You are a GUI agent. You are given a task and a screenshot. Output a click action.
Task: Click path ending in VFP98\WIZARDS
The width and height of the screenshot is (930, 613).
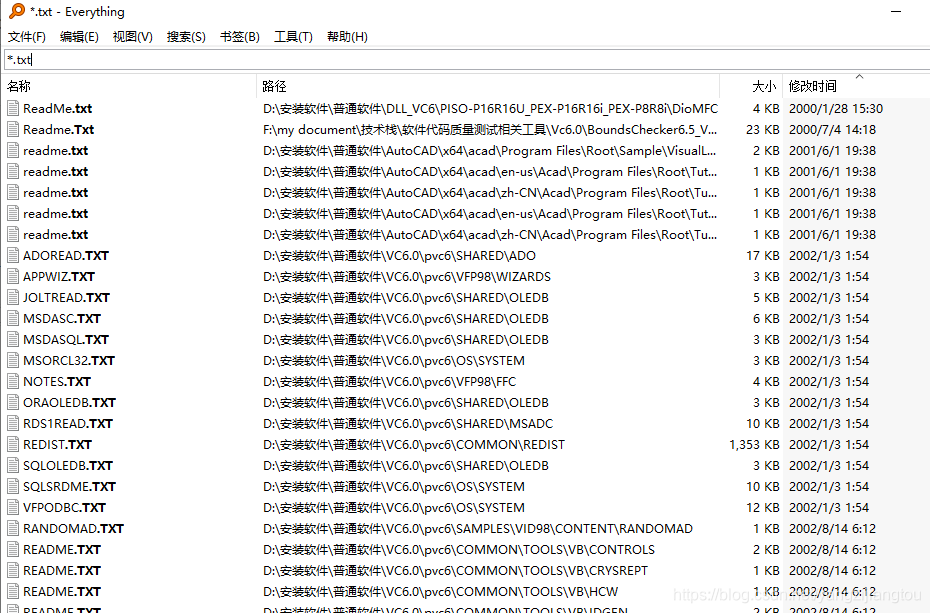(x=407, y=276)
